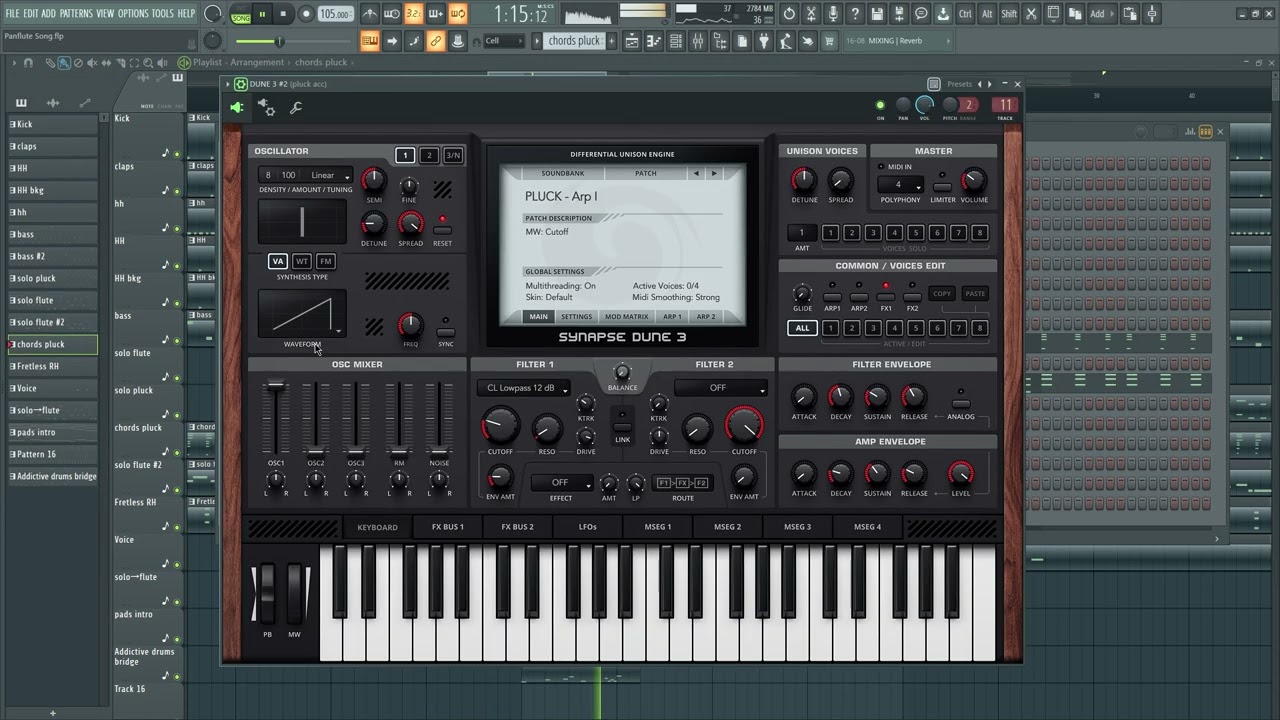
Task: Toggle the link to controller chain icon
Action: [436, 41]
